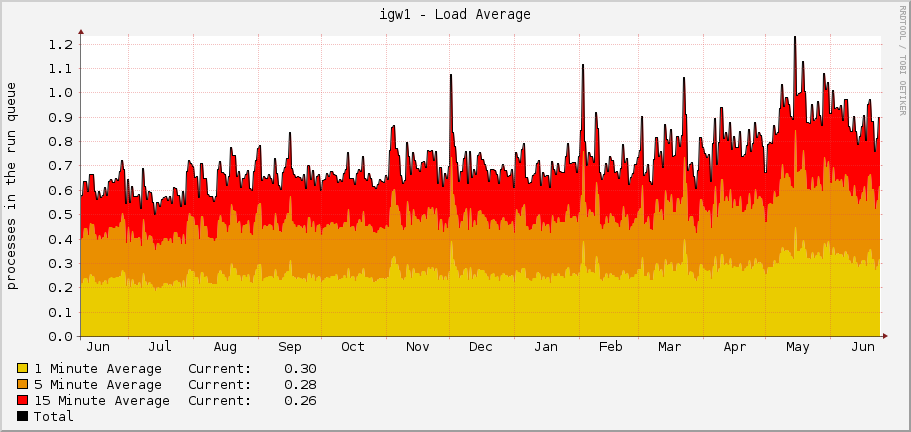
Task: Click the 1.2 tick label on y-axis
Action: click(61, 44)
